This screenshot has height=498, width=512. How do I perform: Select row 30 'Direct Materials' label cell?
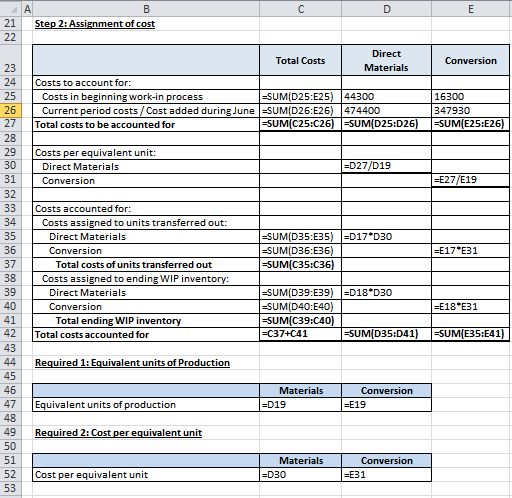point(146,166)
